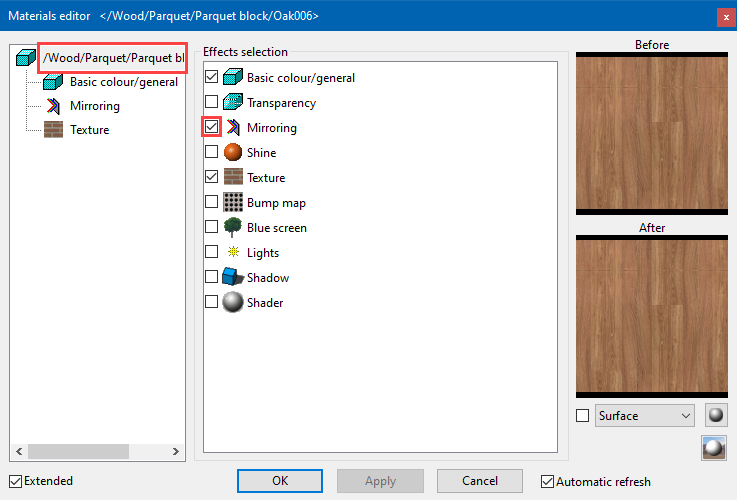Click the Lights sun icon
This screenshot has width=737, height=500.
(232, 253)
